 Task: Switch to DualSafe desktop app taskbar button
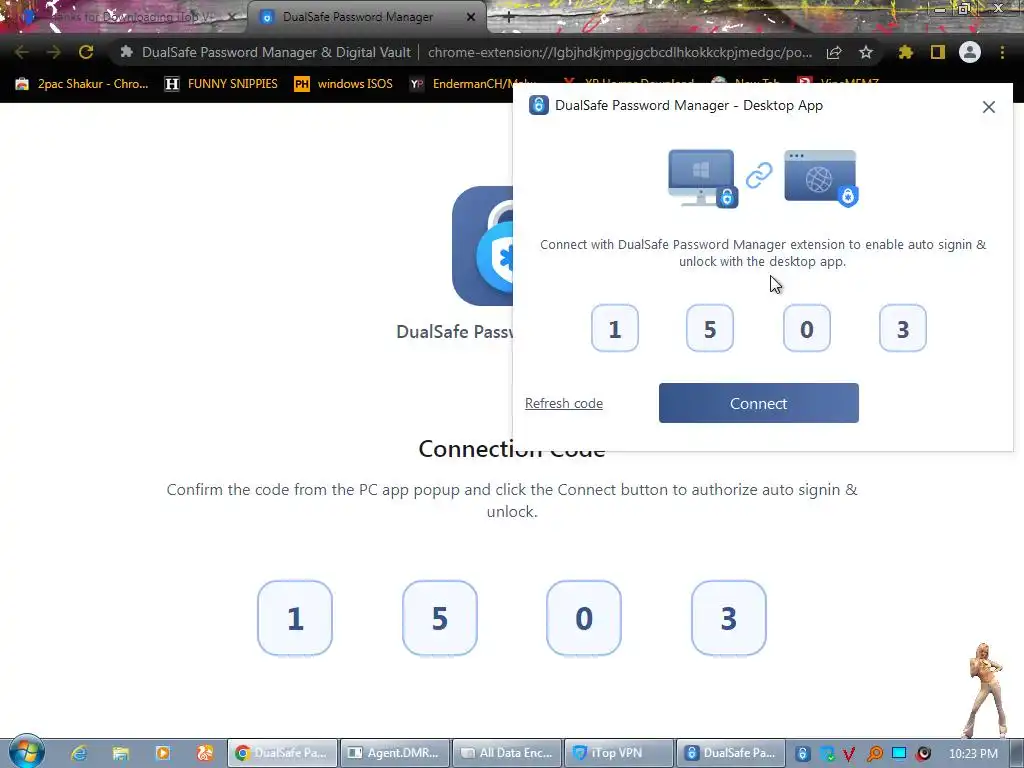(731, 753)
